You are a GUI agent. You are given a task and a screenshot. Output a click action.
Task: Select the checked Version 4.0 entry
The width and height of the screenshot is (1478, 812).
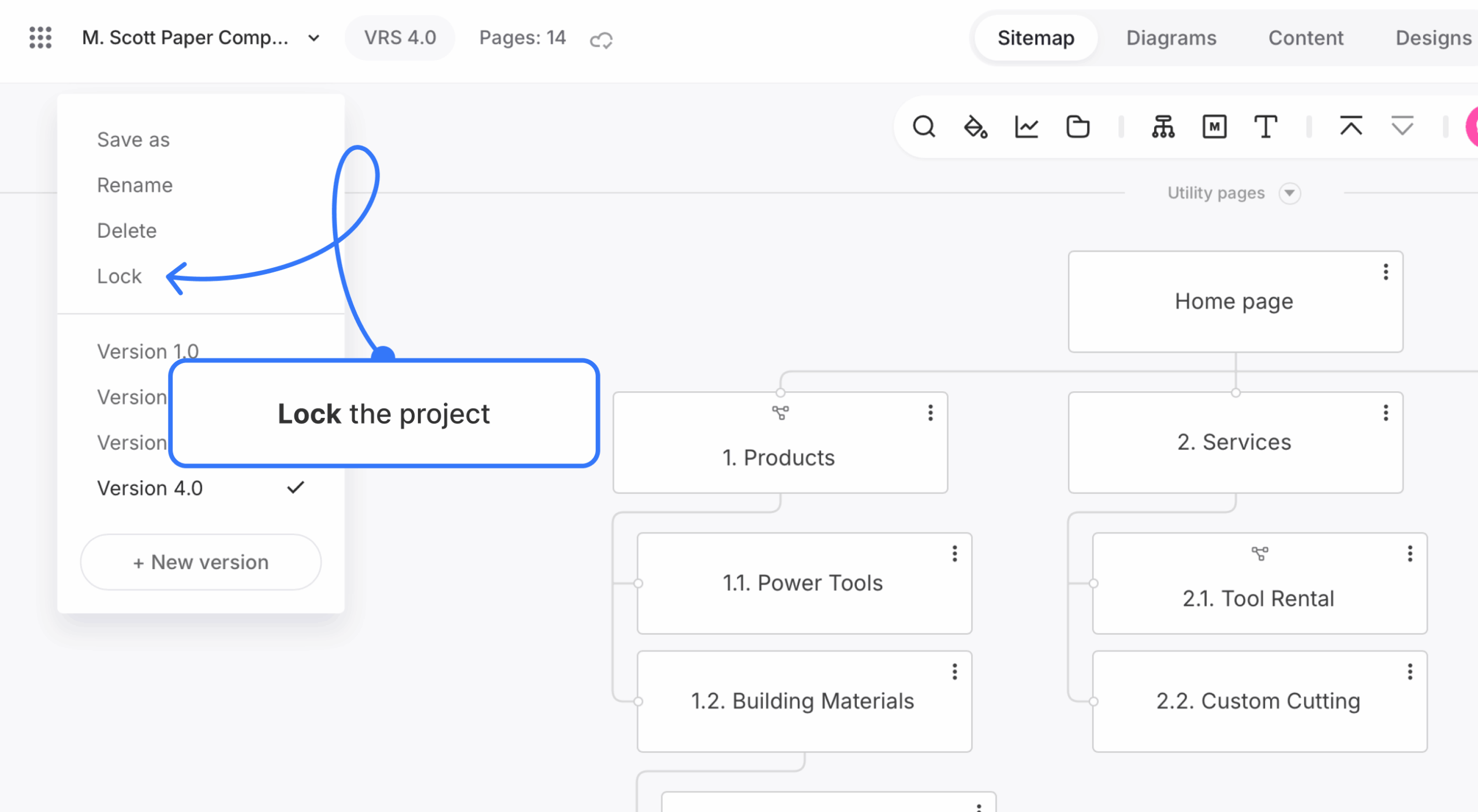click(200, 488)
